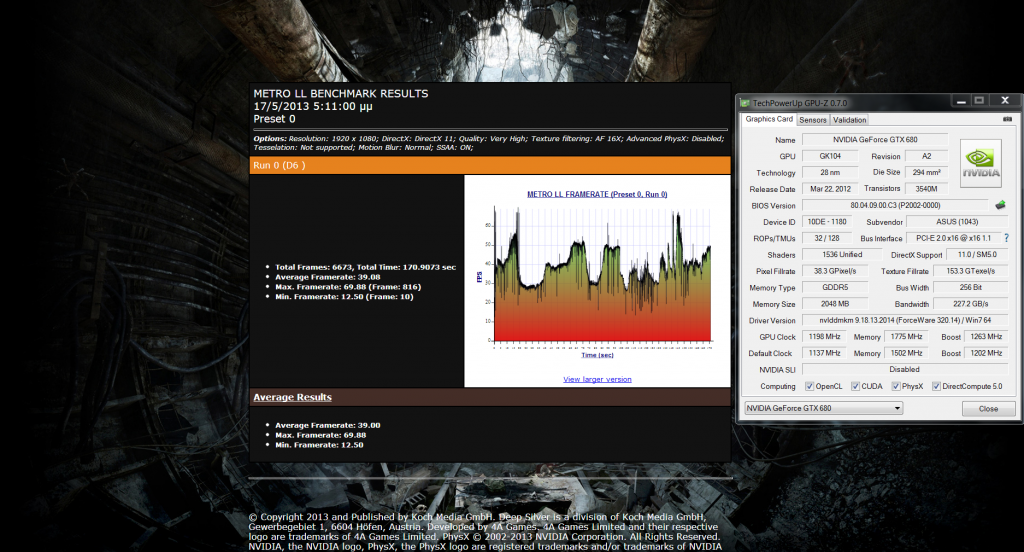Screen dimensions: 1024x552
Task: Click the Device ID field 10DE - 1180
Action: [x=827, y=221]
